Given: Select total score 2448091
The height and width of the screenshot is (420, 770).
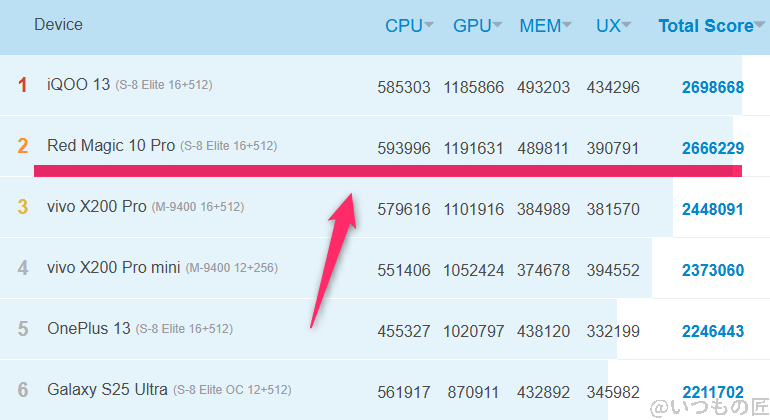Looking at the screenshot, I should [712, 209].
